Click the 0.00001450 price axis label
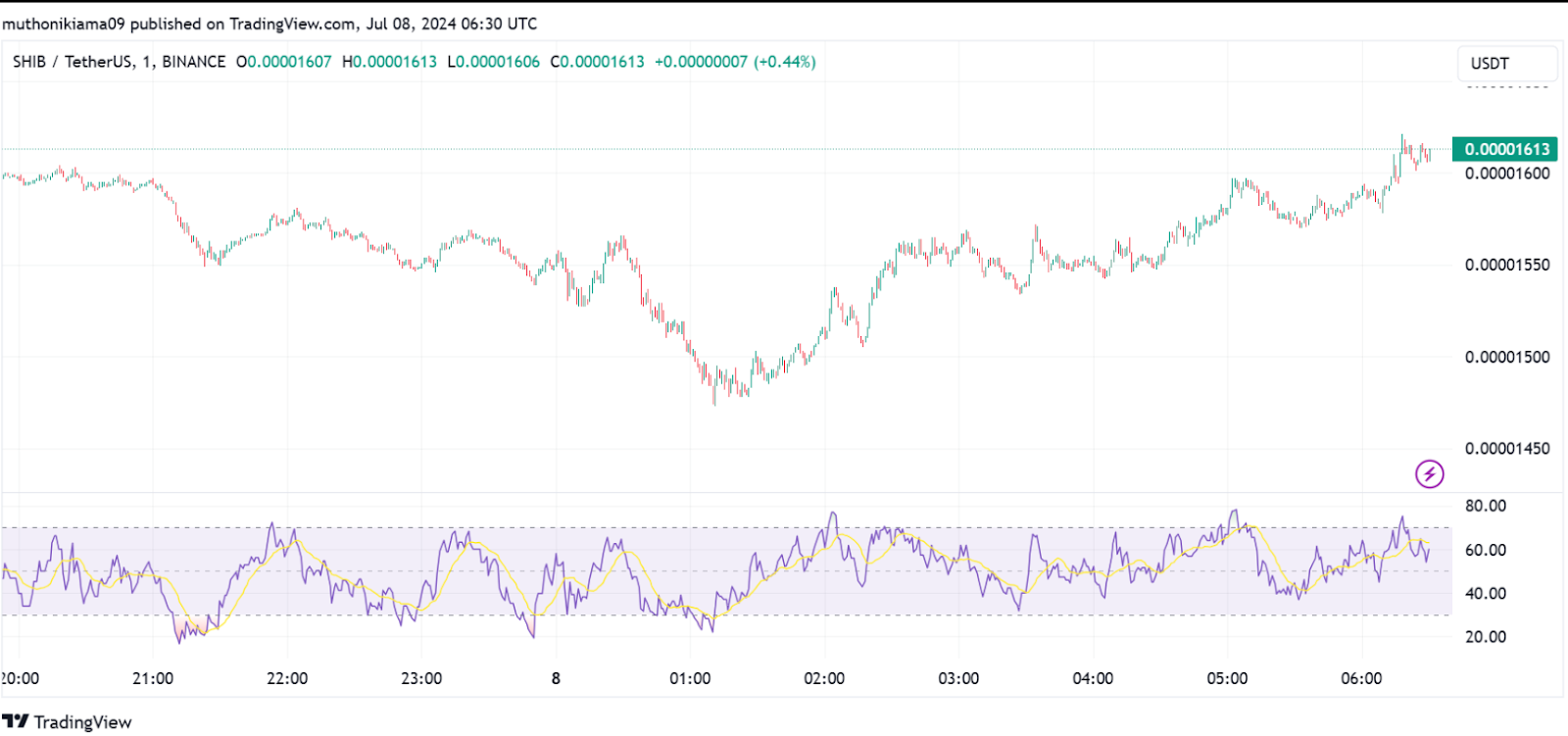Image resolution: width=1568 pixels, height=736 pixels. coord(1507,448)
